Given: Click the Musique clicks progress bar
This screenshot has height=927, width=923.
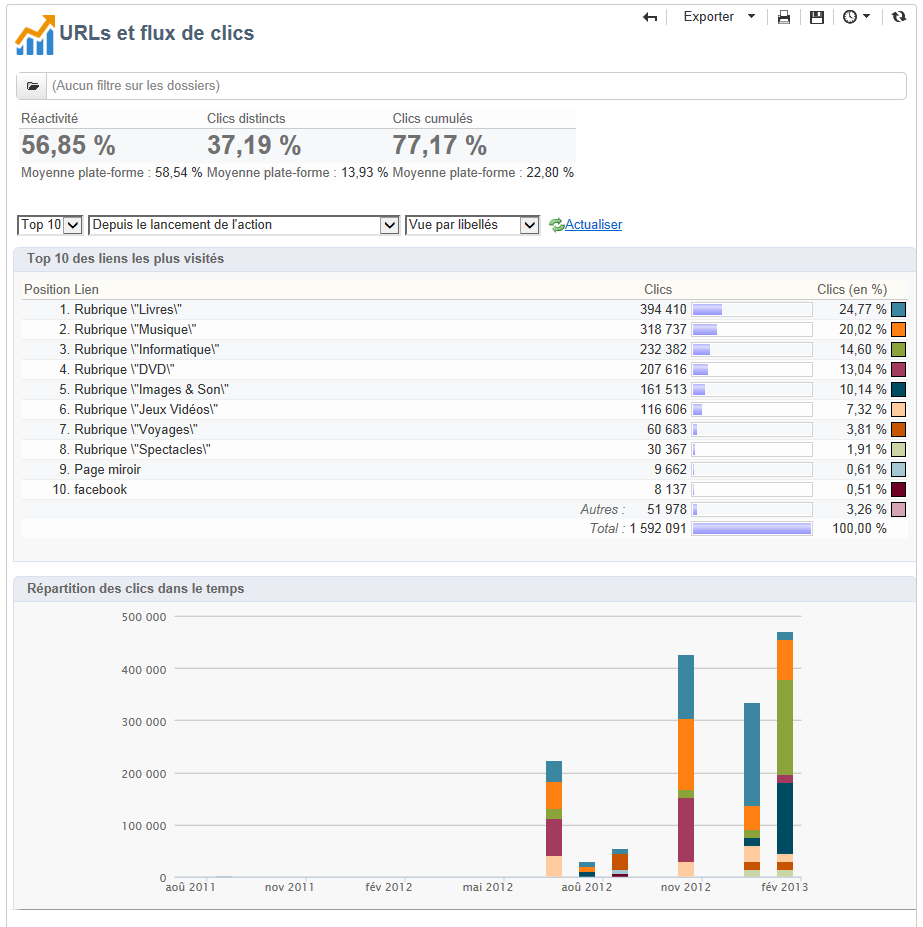Looking at the screenshot, I should (752, 329).
